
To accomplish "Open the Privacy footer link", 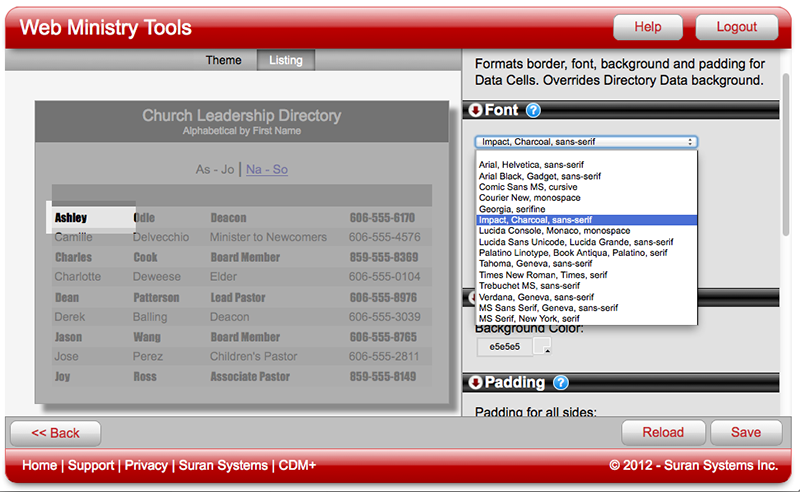I will 146,466.
